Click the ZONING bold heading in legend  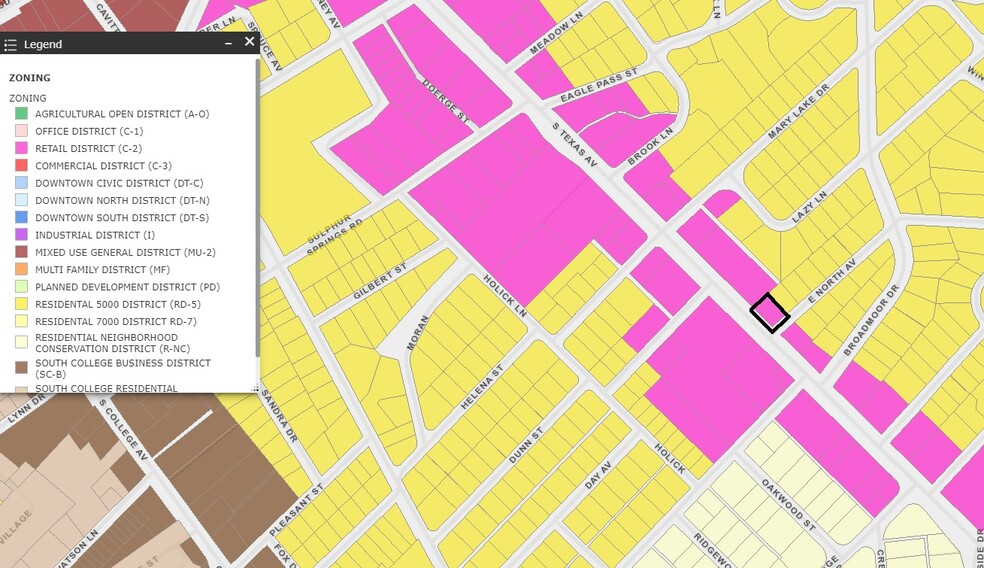[29, 78]
